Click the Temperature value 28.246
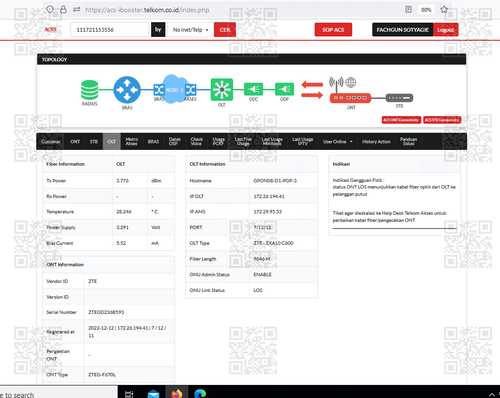The image size is (500, 398). (124, 212)
